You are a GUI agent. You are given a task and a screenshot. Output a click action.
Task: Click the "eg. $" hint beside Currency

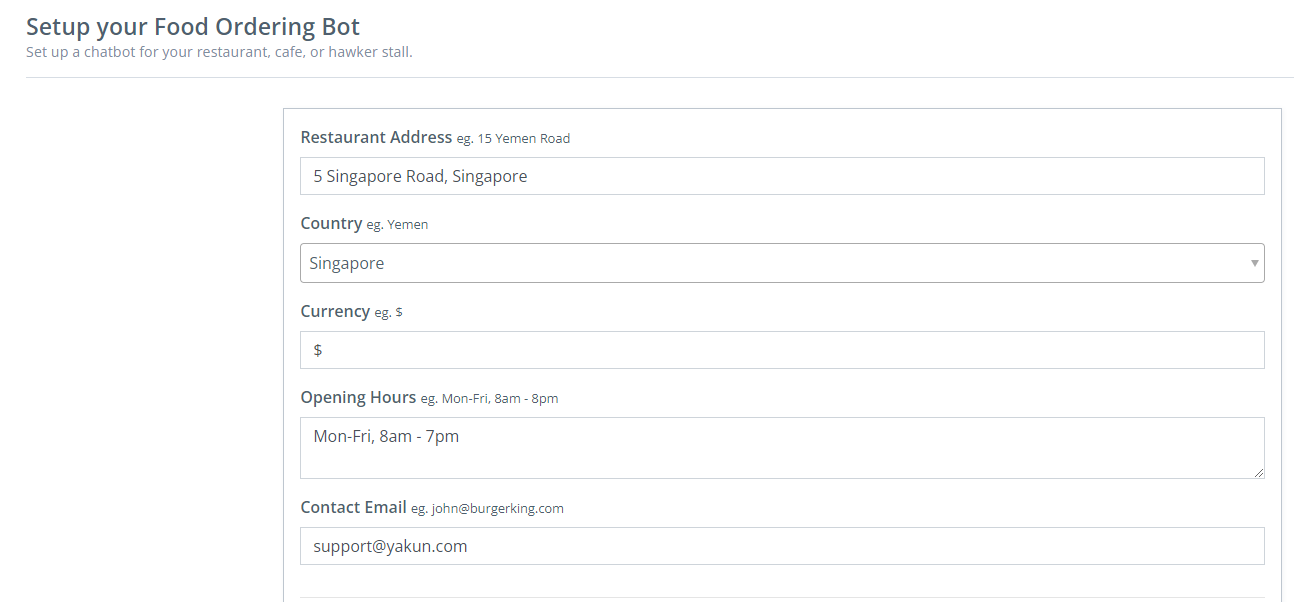tap(388, 312)
